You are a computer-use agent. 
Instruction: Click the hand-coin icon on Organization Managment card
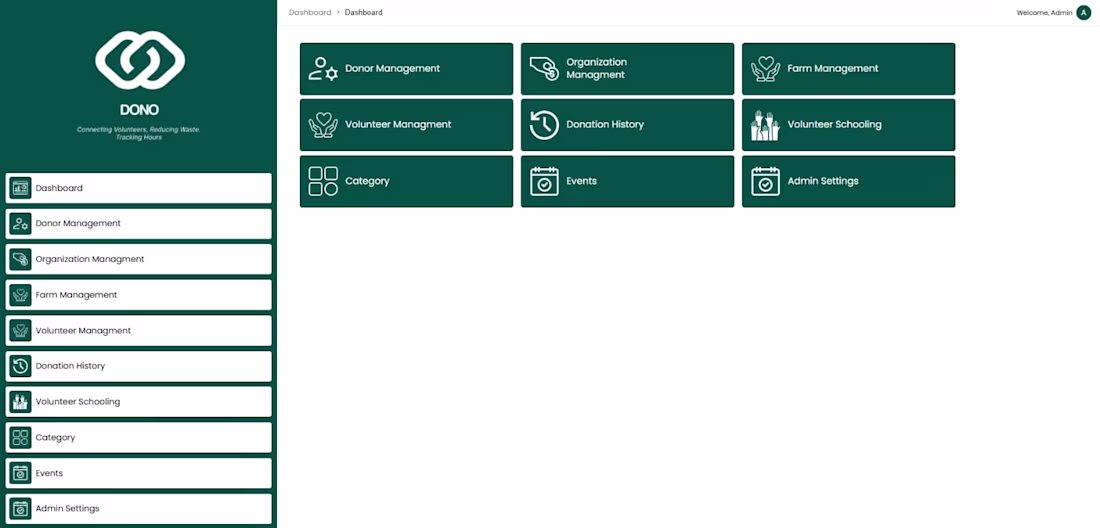point(544,69)
